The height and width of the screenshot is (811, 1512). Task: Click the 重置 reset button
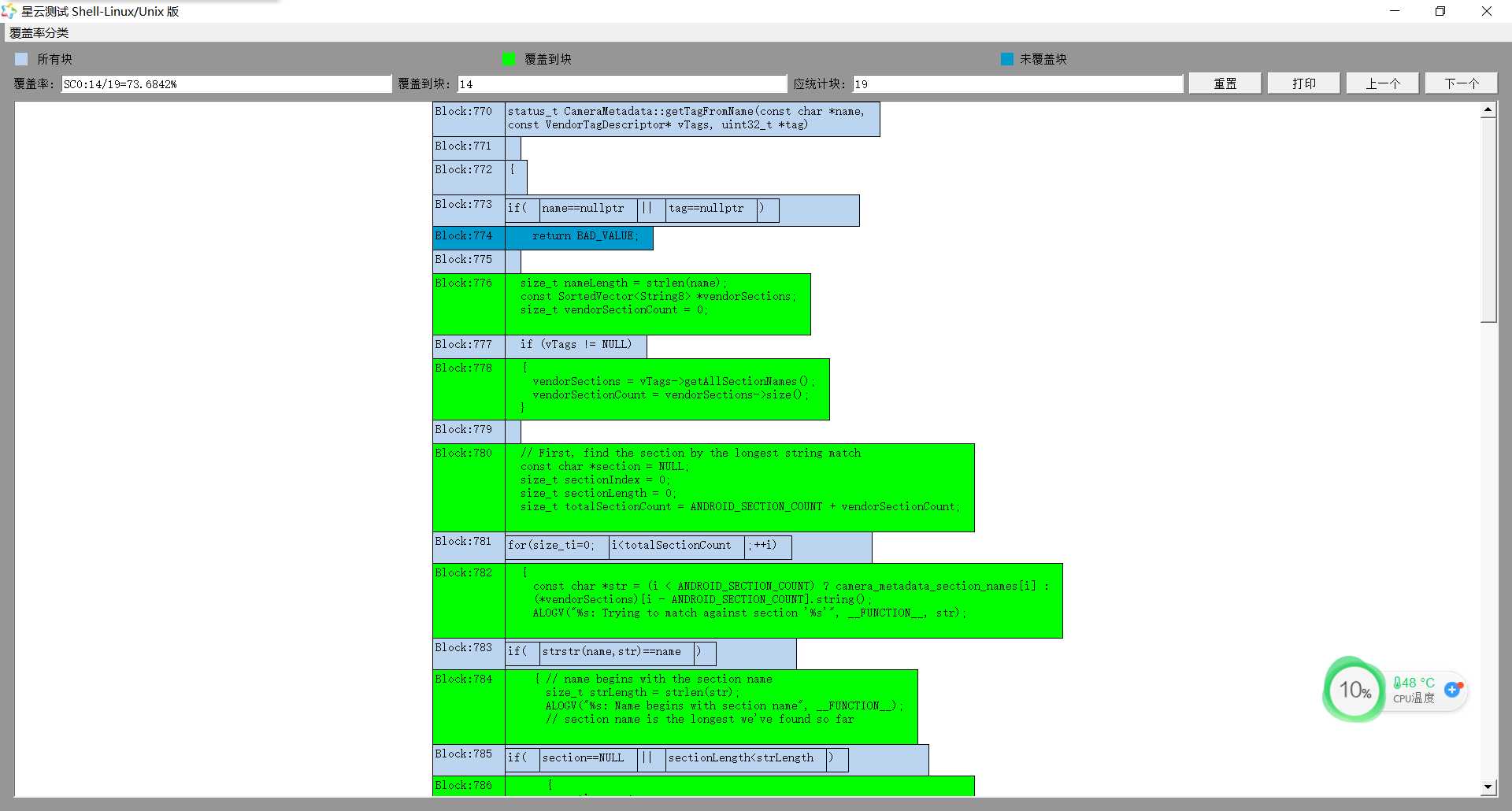1225,83
